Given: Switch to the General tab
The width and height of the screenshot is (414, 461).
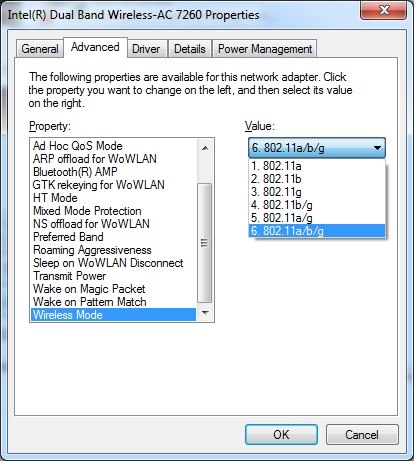Looking at the screenshot, I should [x=40, y=49].
